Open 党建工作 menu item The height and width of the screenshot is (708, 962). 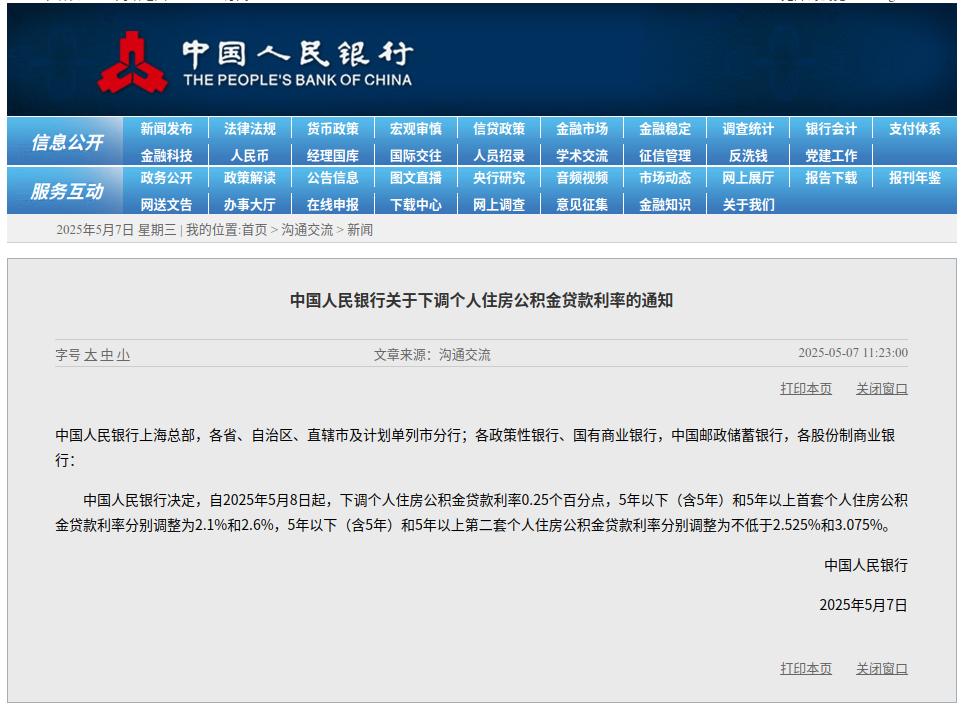tap(831, 156)
